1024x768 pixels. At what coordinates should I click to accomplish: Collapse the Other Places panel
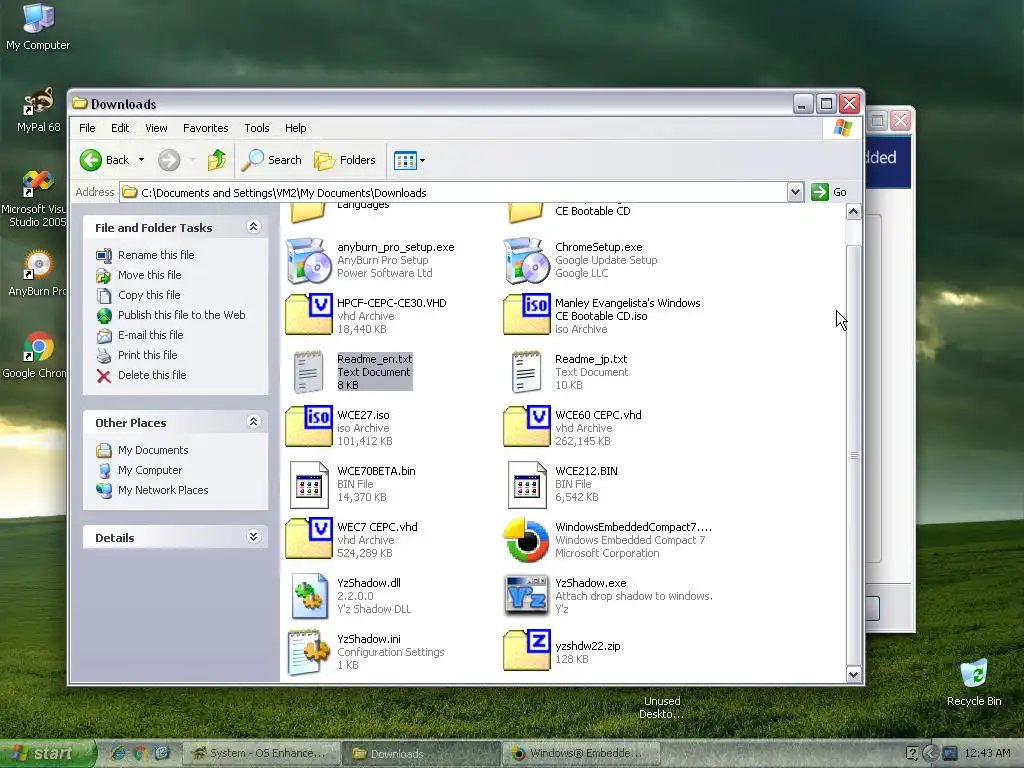coord(253,422)
